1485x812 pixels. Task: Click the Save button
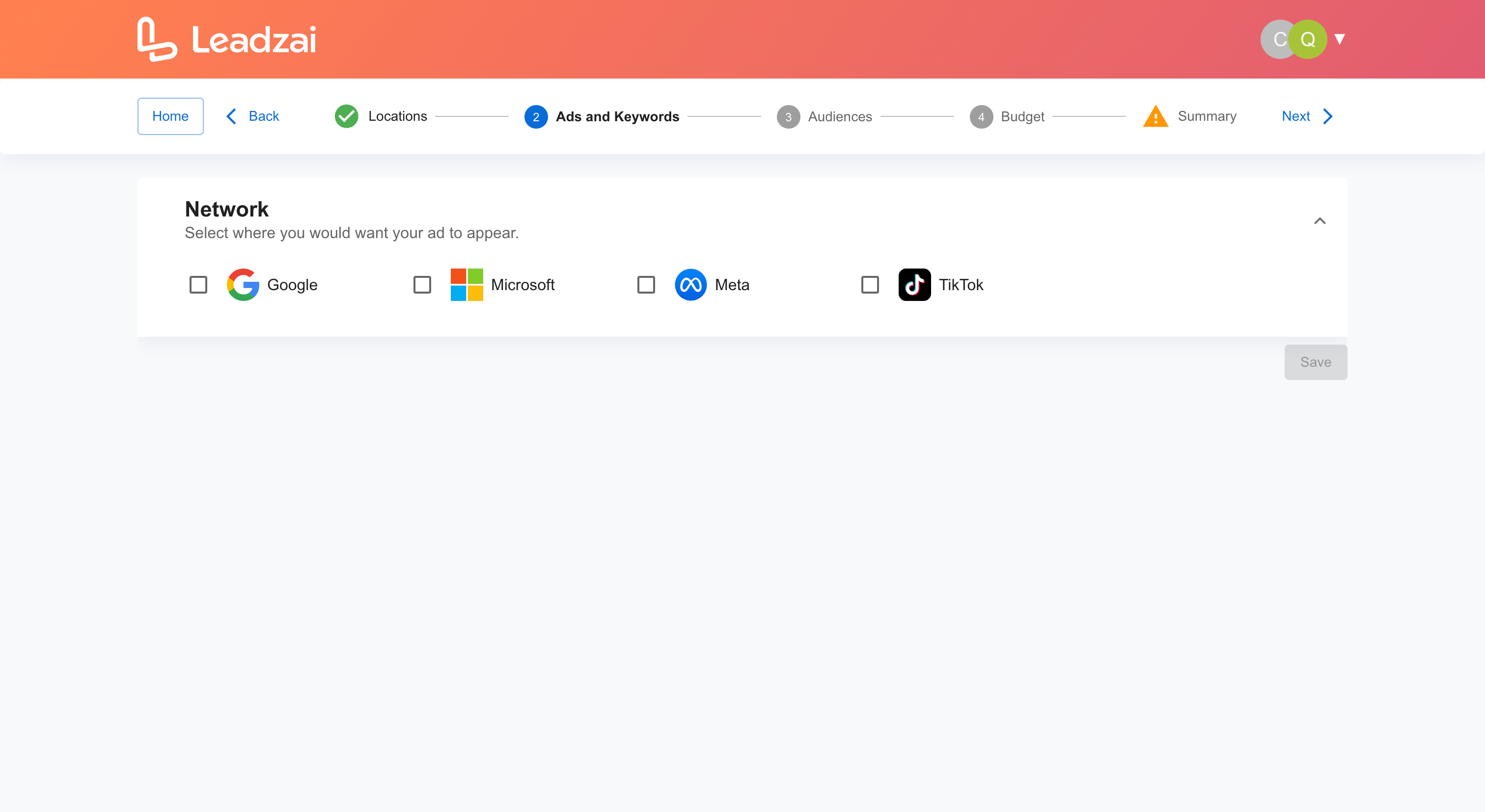coord(1316,362)
